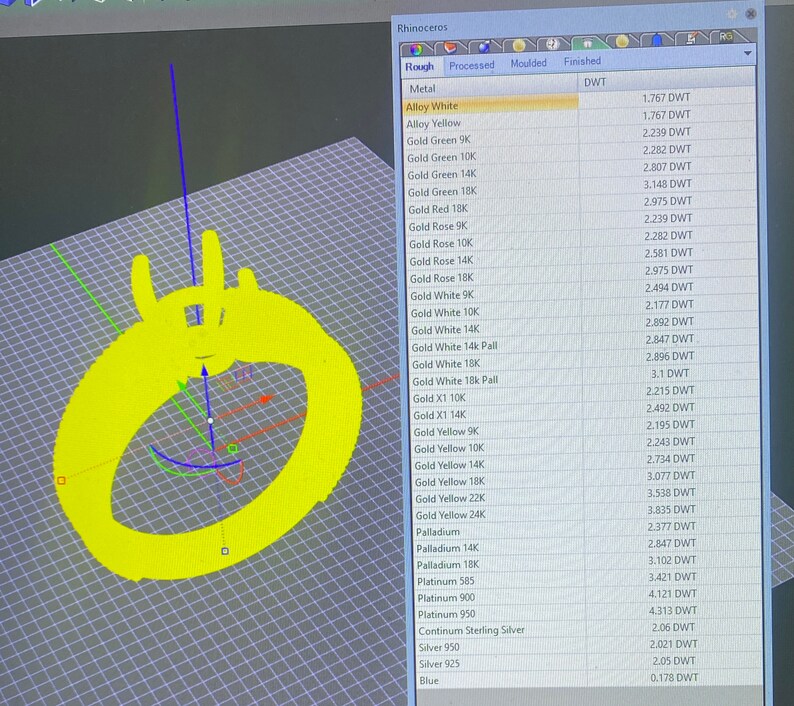Open the second gold coin panel tab
The width and height of the screenshot is (794, 706).
click(622, 42)
